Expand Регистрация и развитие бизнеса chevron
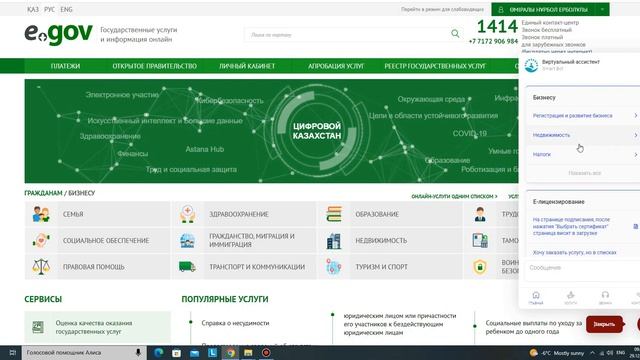The image size is (640, 360). tap(636, 116)
